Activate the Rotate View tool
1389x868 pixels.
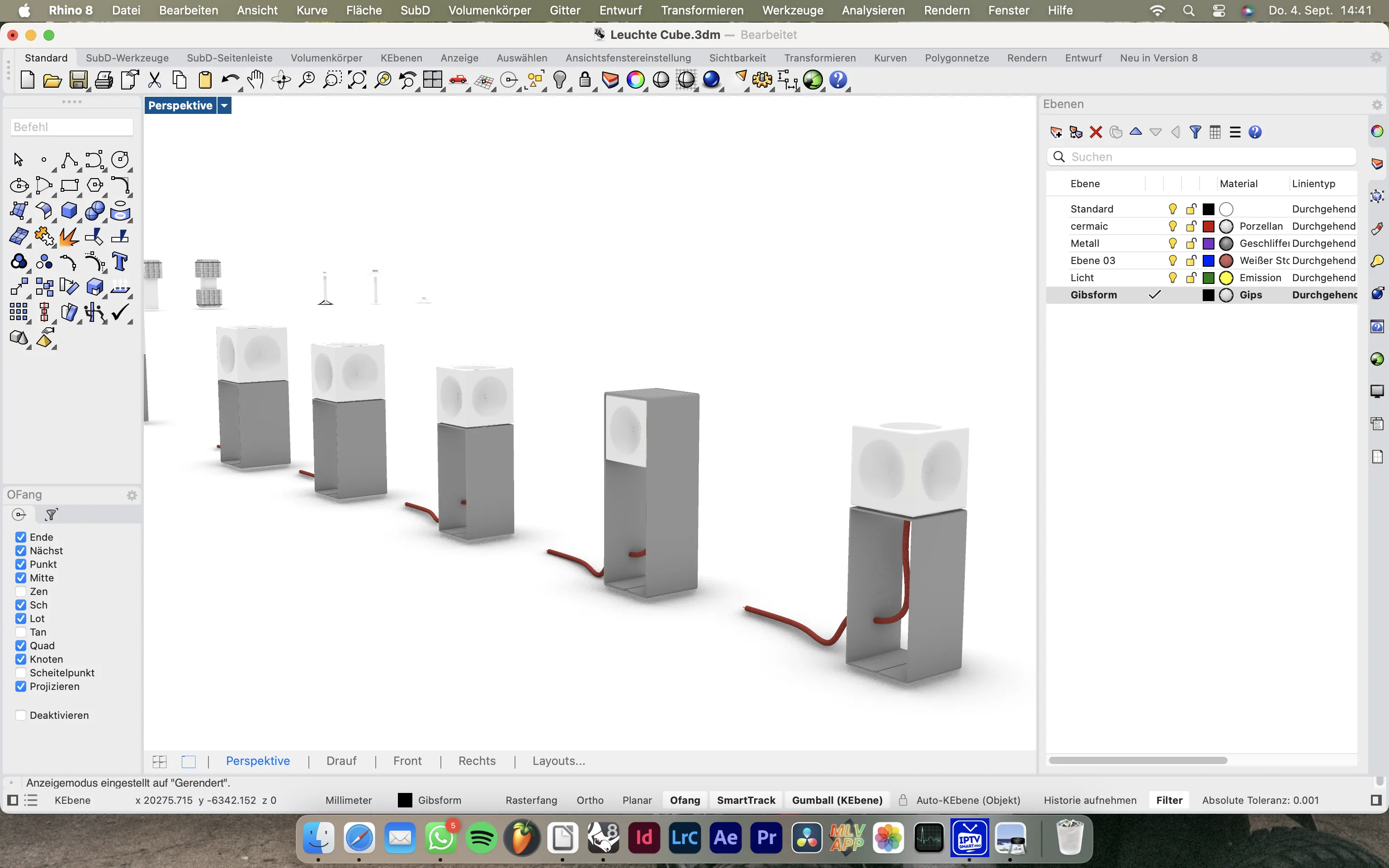281,80
